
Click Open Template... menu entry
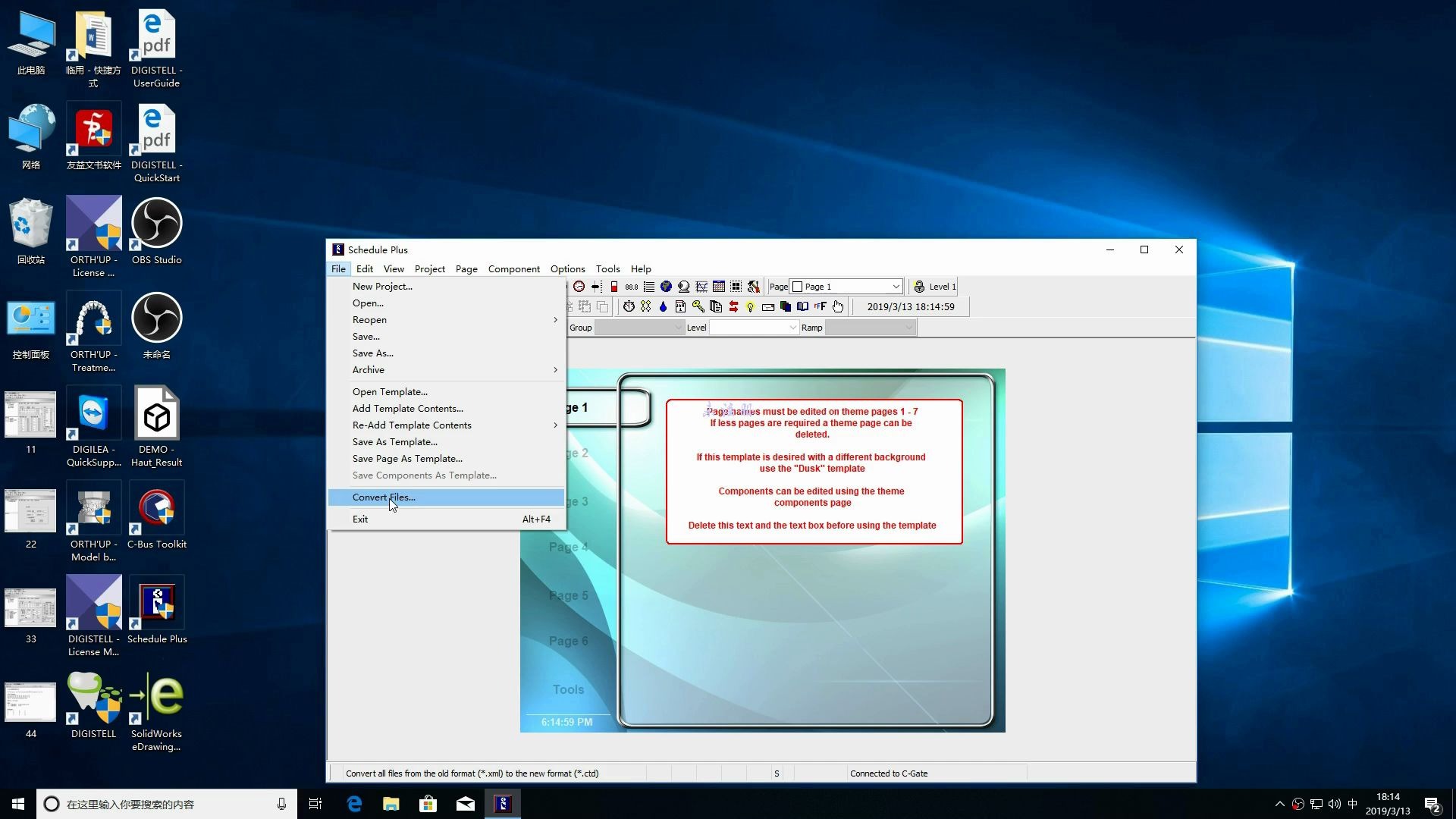(x=446, y=392)
